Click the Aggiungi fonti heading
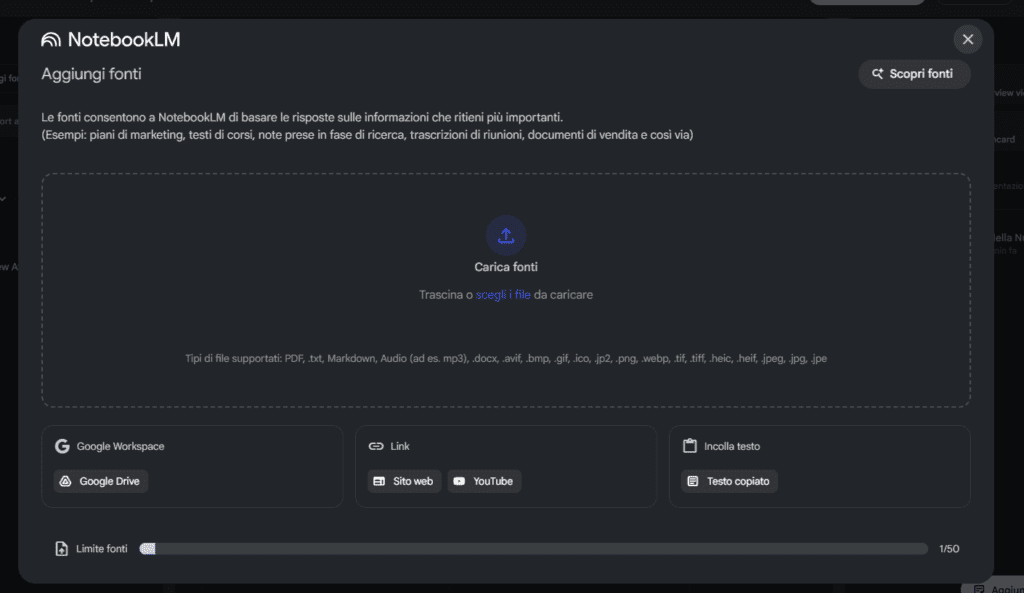 (x=91, y=74)
